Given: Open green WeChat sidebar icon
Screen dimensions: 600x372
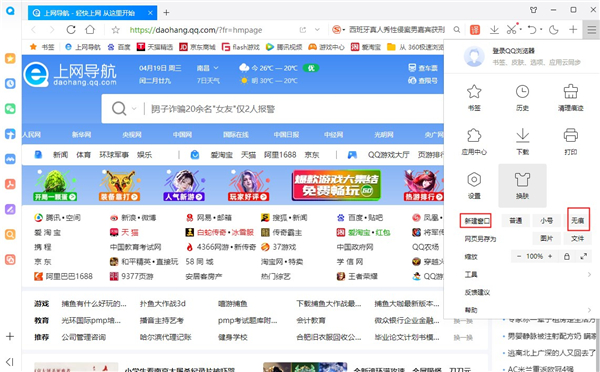Looking at the screenshot, I should click(10, 109).
